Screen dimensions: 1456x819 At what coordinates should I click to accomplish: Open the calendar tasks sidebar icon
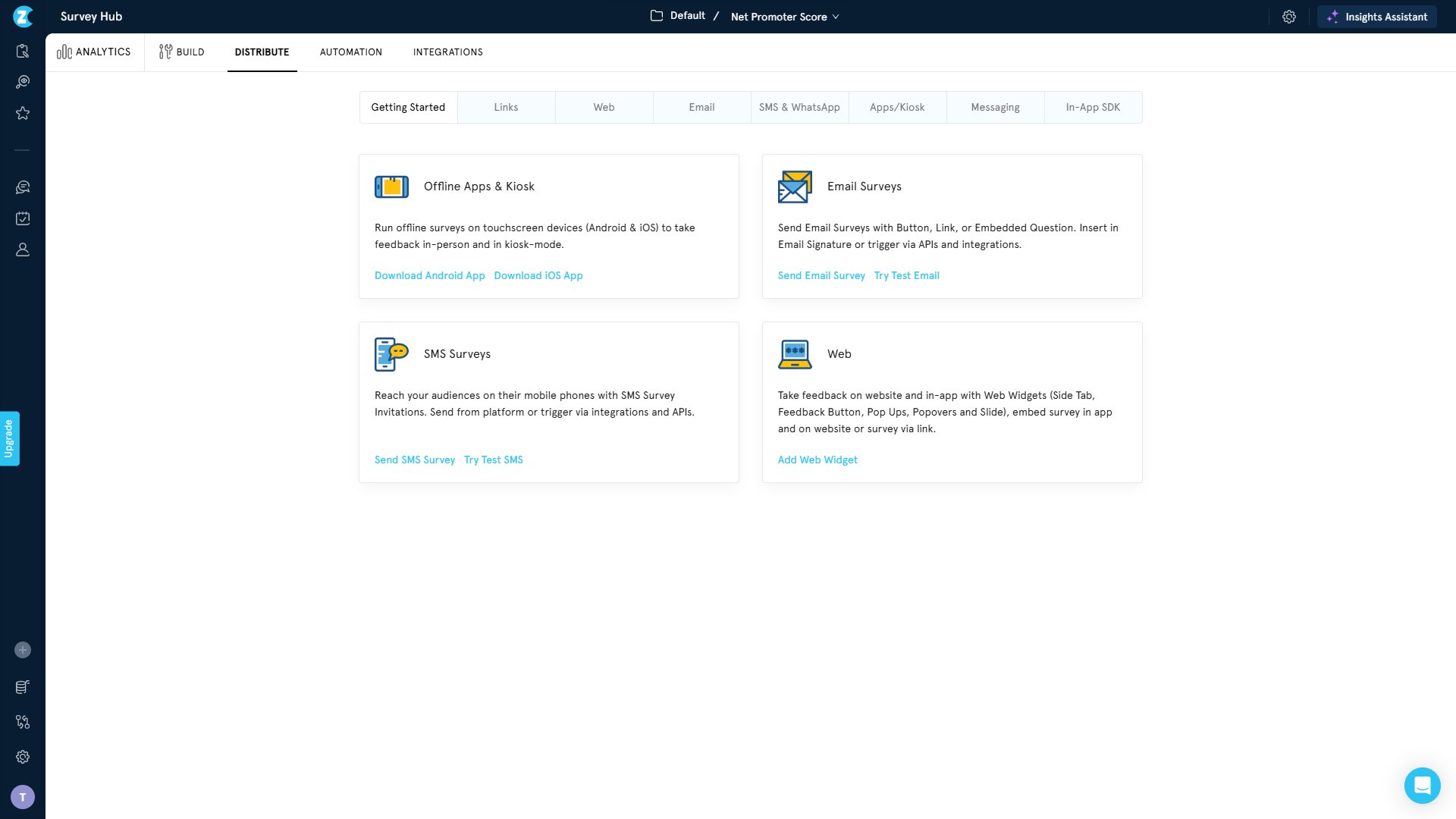click(x=23, y=218)
